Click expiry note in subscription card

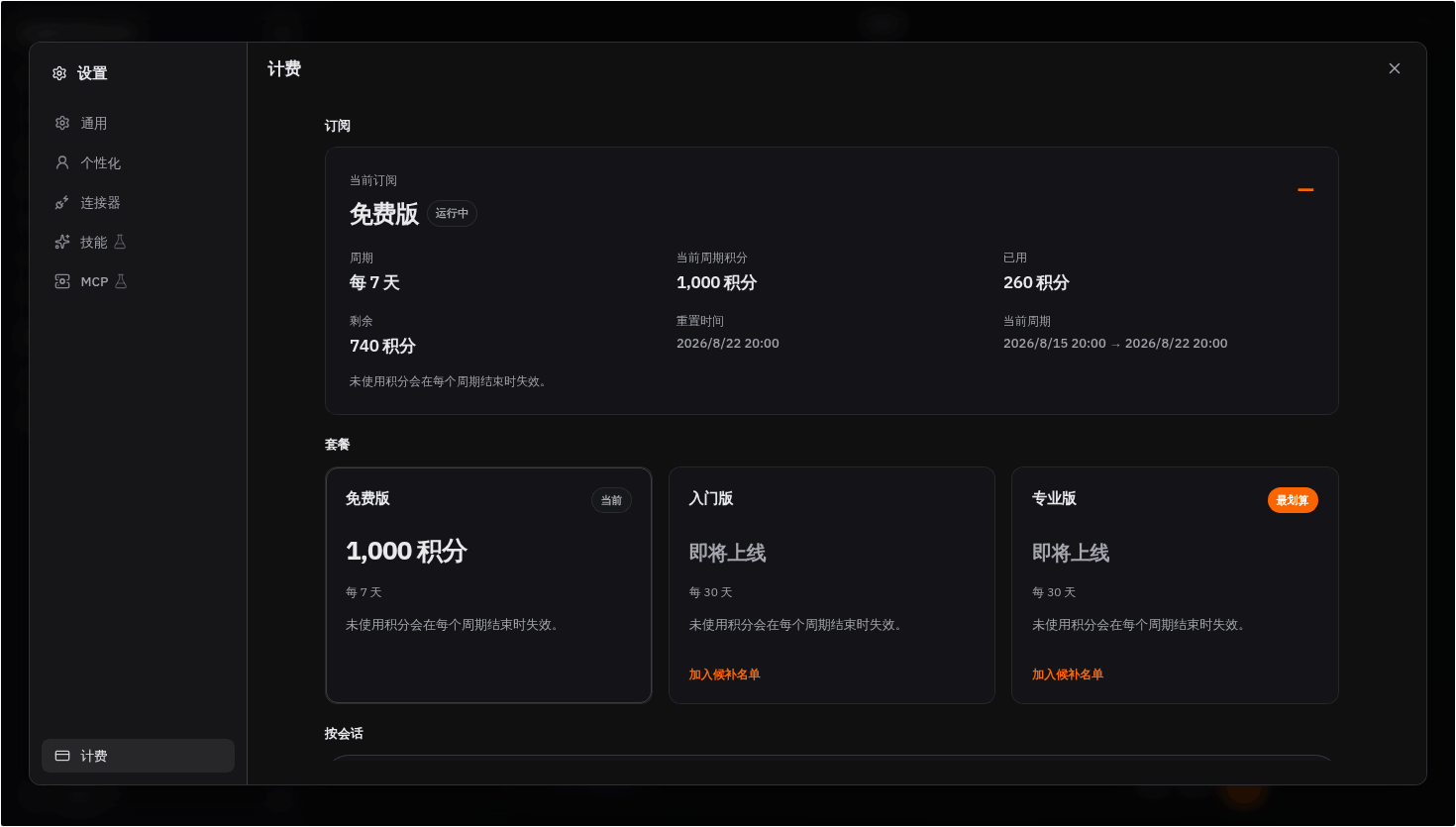pyautogui.click(x=450, y=381)
